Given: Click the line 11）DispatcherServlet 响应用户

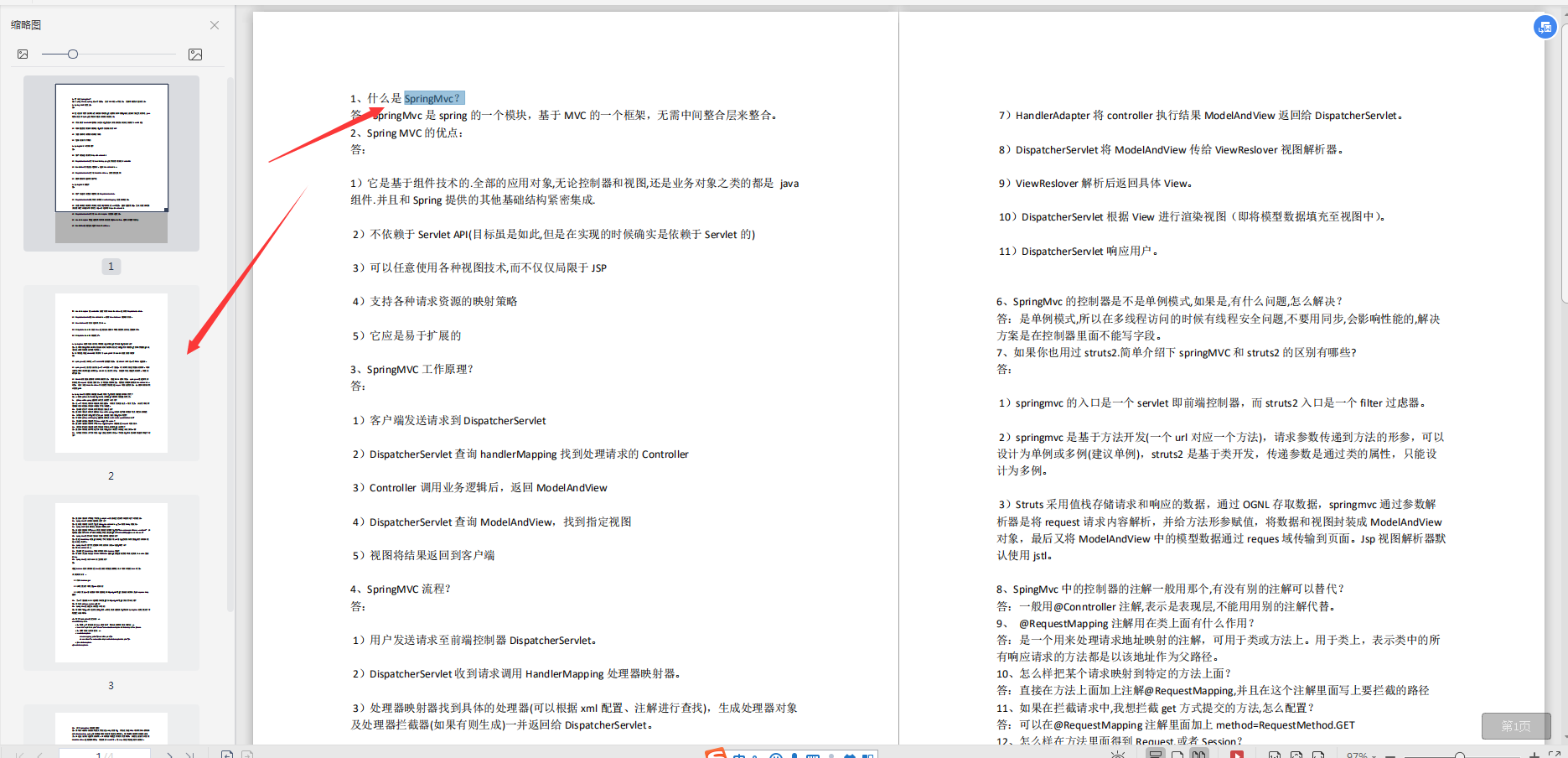Looking at the screenshot, I should pyautogui.click(x=1078, y=251).
